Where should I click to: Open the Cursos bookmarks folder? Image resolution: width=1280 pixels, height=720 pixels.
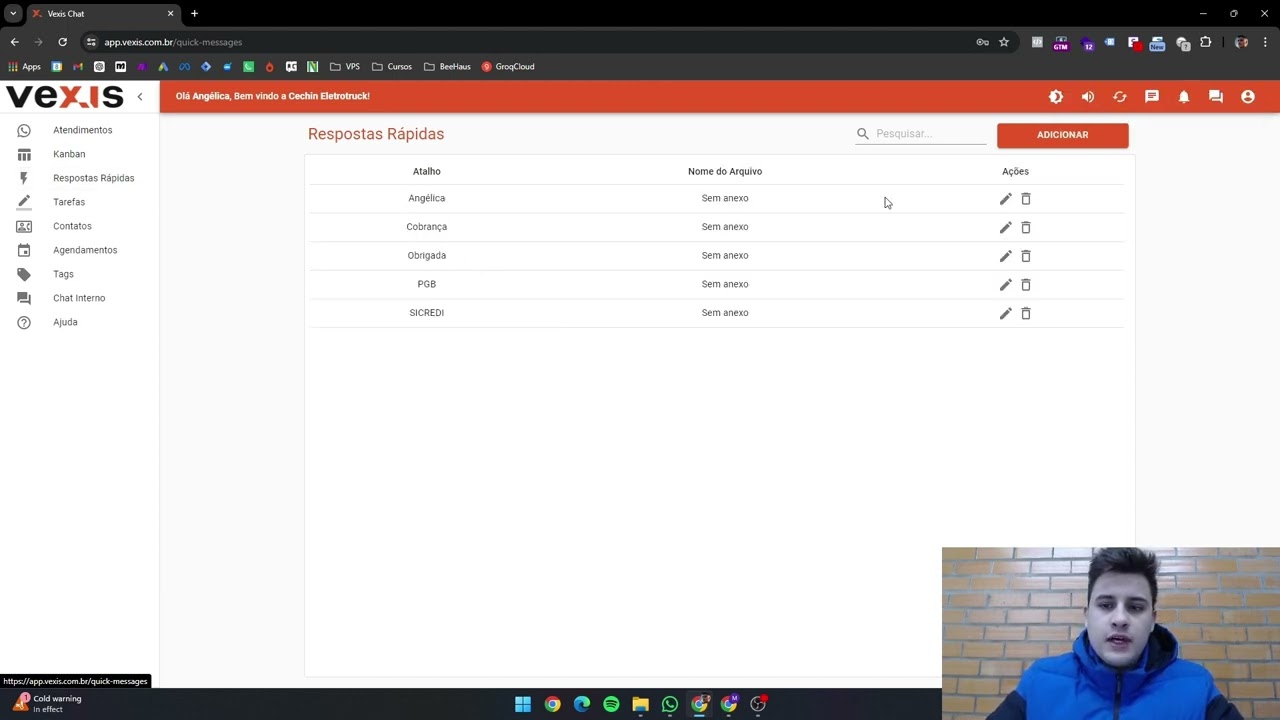pos(392,67)
